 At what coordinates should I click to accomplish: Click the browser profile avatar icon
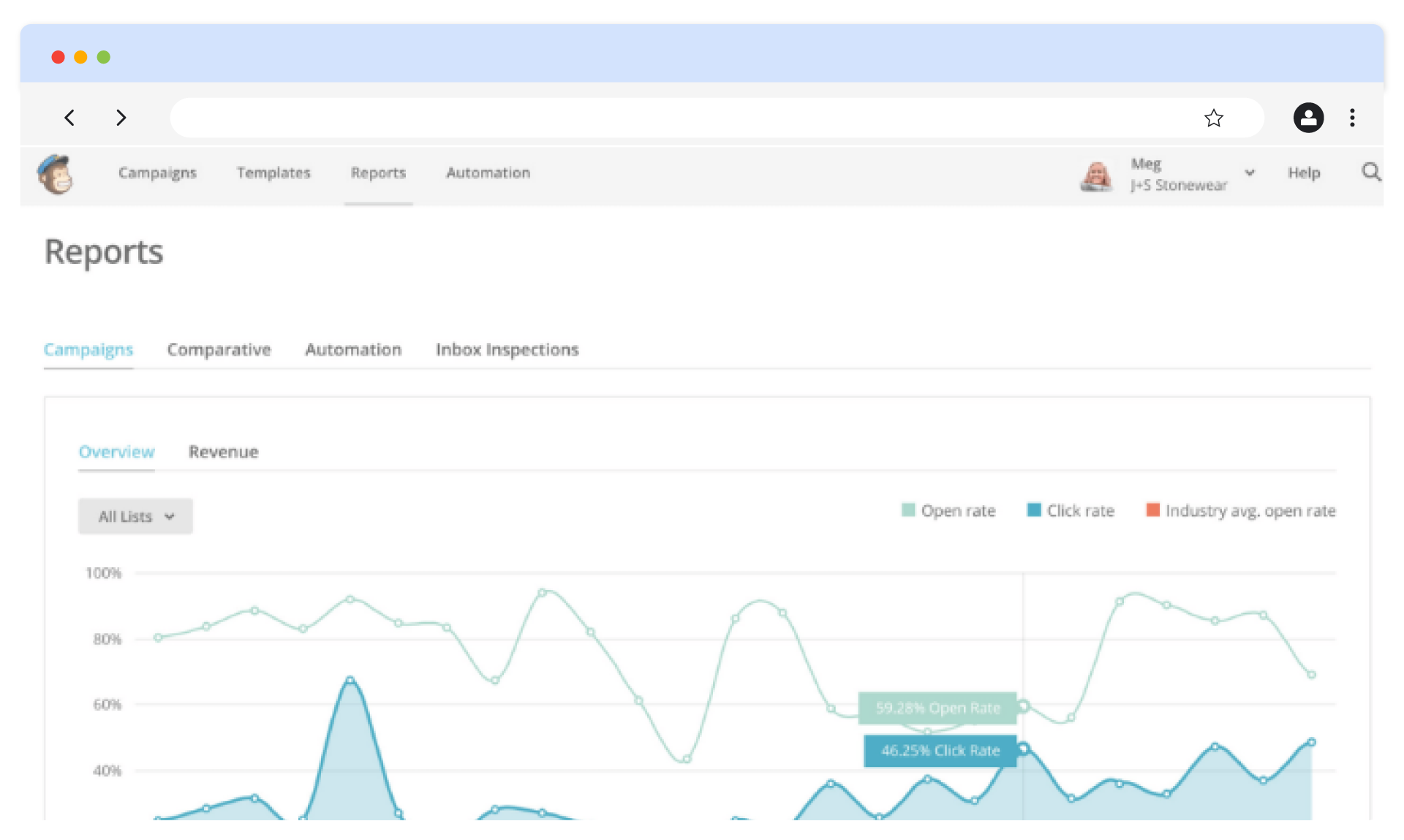(1308, 118)
